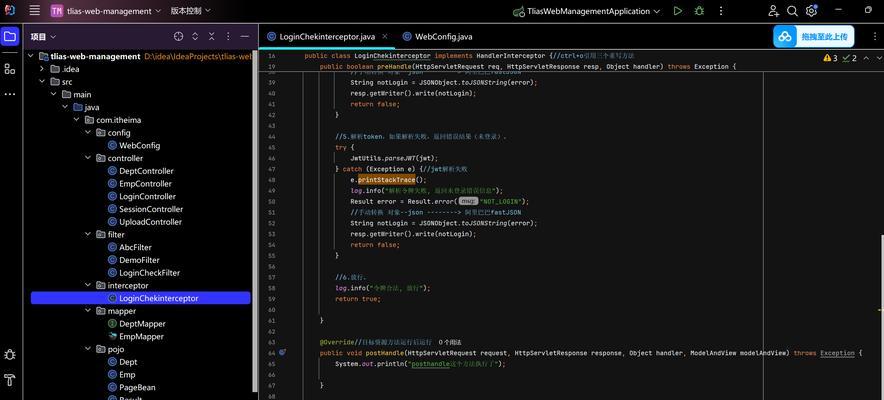Open the Project tool window folder icon
This screenshot has width=884, height=400.
(10, 37)
